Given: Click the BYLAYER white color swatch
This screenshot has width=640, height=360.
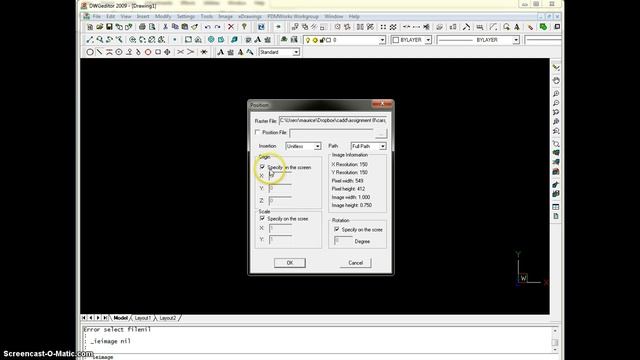Looking at the screenshot, I should (x=396, y=40).
